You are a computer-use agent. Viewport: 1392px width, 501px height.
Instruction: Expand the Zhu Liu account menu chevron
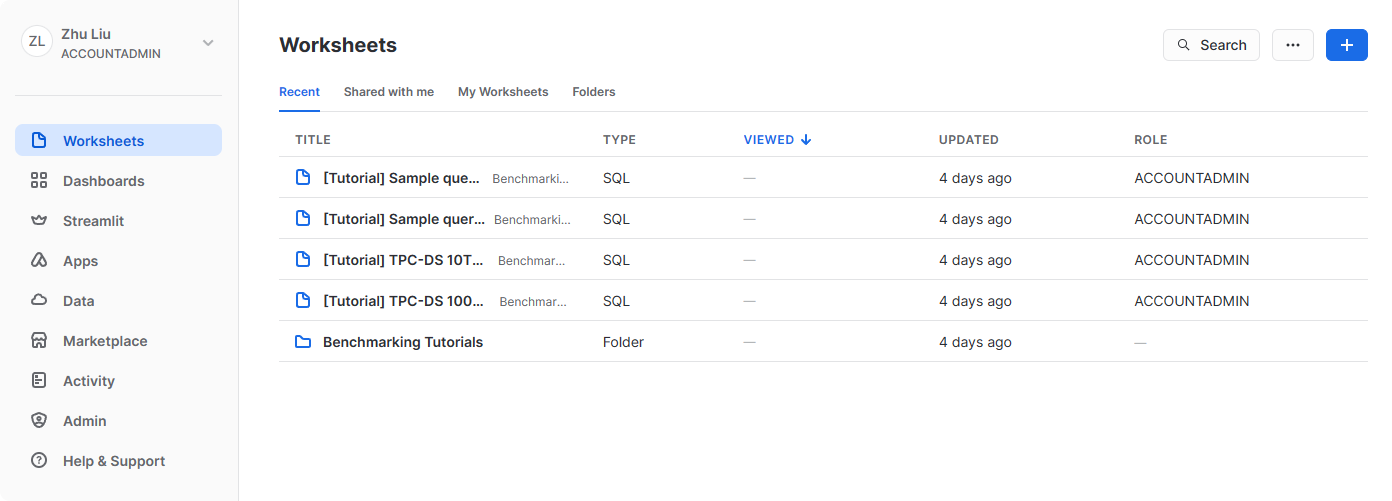pos(208,43)
